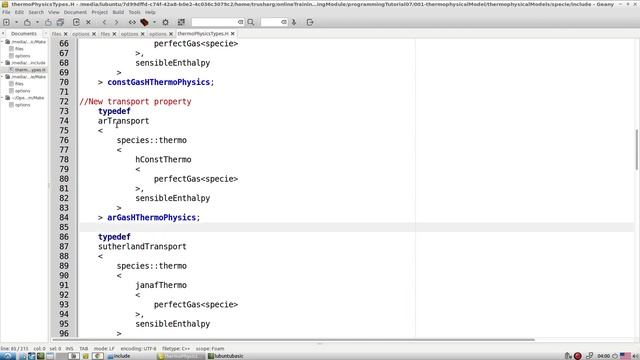Open the New file template dropdown arrow
Viewport: 640px width, 360px height.
coord(16,22)
